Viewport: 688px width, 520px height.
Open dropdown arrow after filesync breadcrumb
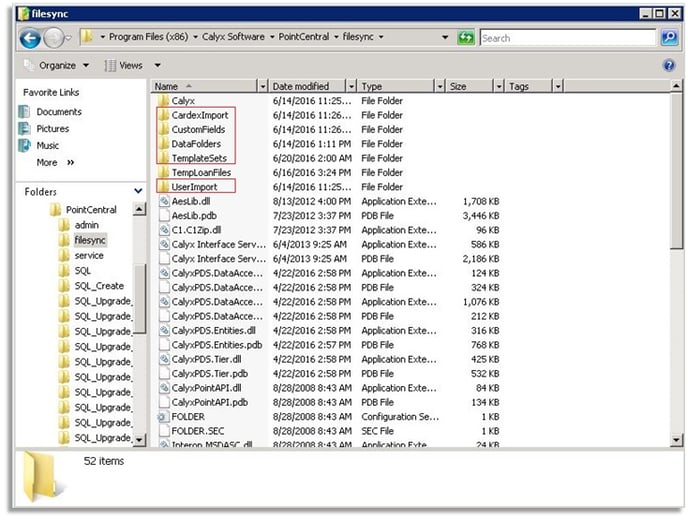381,37
